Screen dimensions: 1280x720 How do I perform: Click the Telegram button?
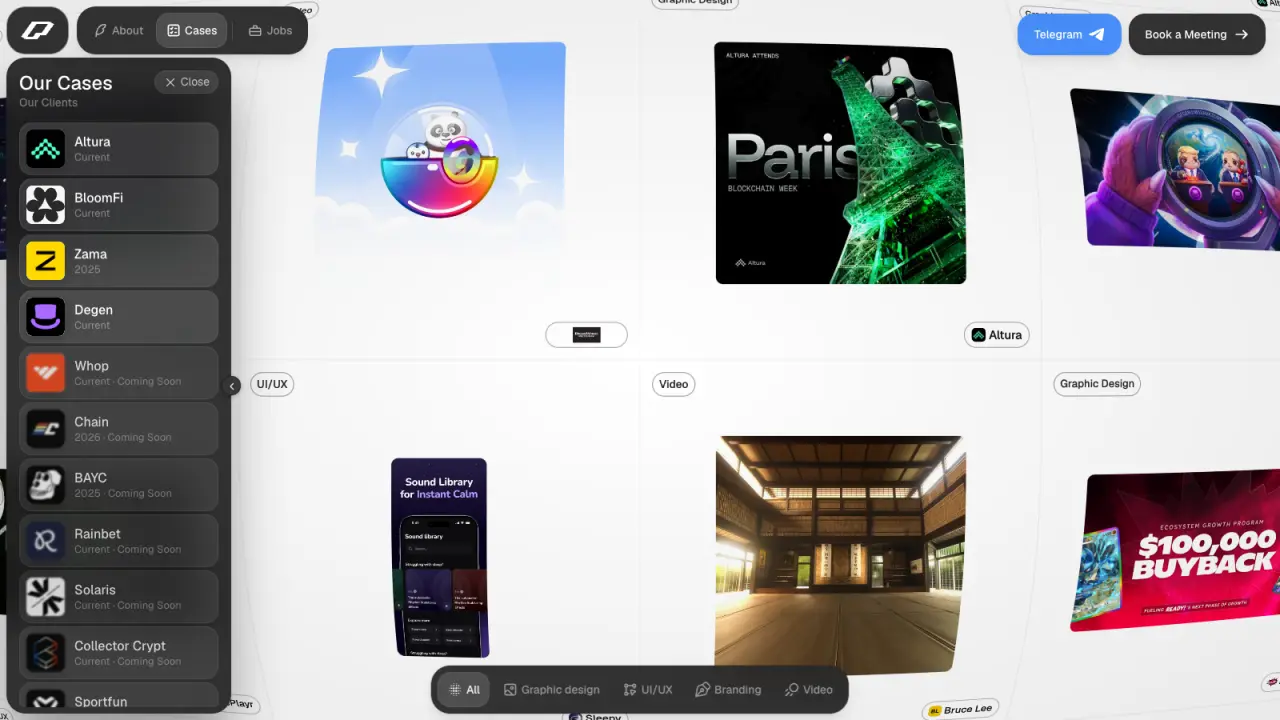tap(1069, 34)
